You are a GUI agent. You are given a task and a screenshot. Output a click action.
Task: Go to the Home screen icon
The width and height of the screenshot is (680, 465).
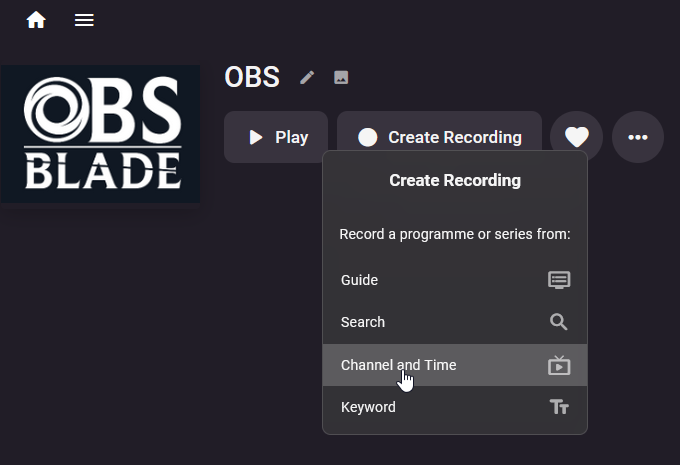pyautogui.click(x=36, y=20)
